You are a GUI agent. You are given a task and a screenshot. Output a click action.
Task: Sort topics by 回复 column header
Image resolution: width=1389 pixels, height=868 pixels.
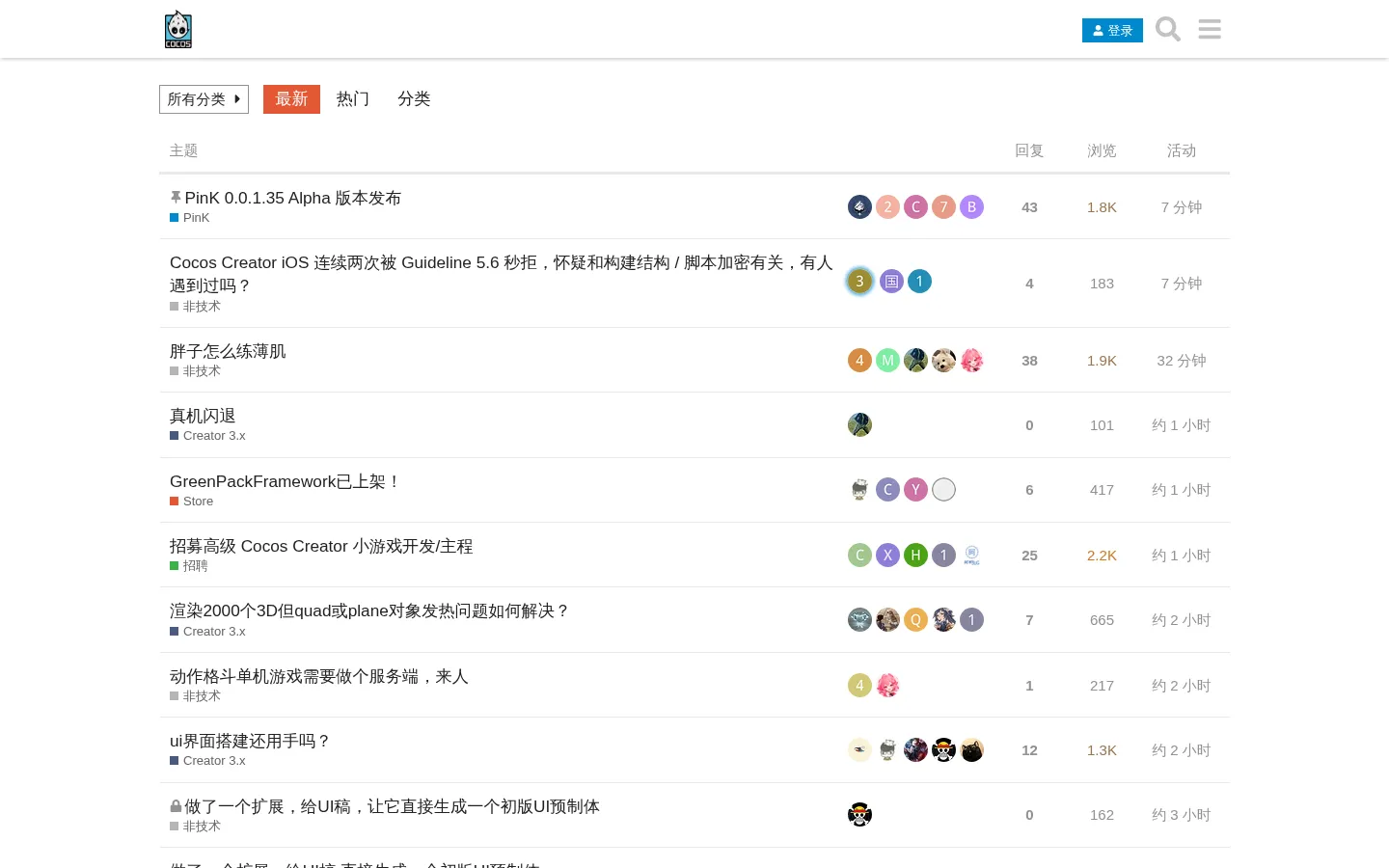coord(1029,150)
